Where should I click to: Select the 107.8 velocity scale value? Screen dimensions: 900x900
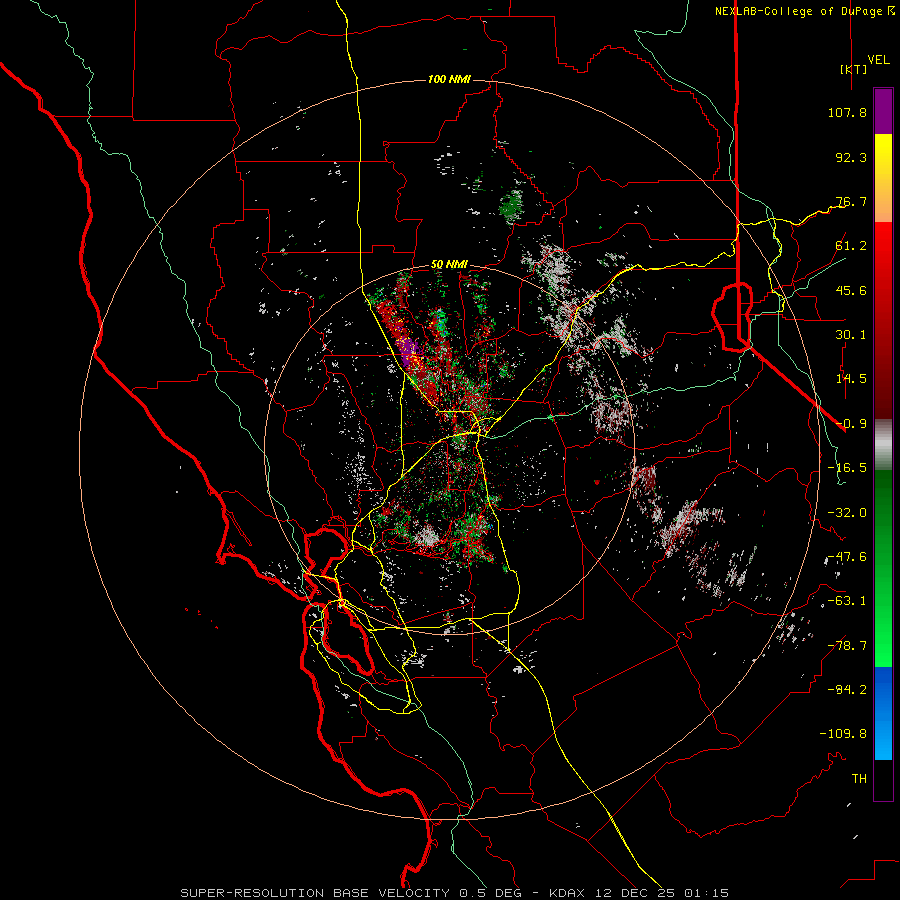click(847, 112)
